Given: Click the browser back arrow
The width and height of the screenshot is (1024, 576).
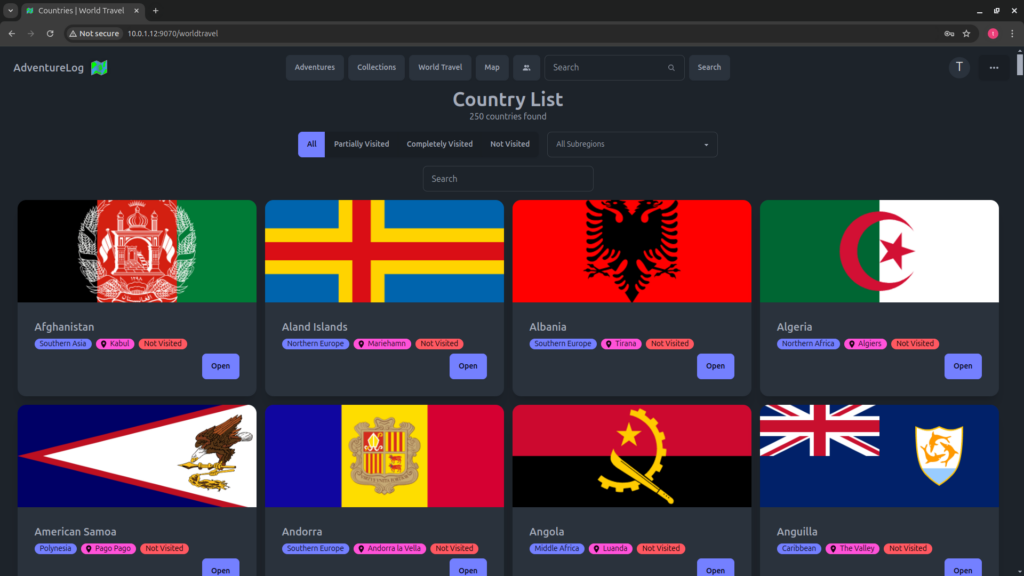Looking at the screenshot, I should coord(12,33).
